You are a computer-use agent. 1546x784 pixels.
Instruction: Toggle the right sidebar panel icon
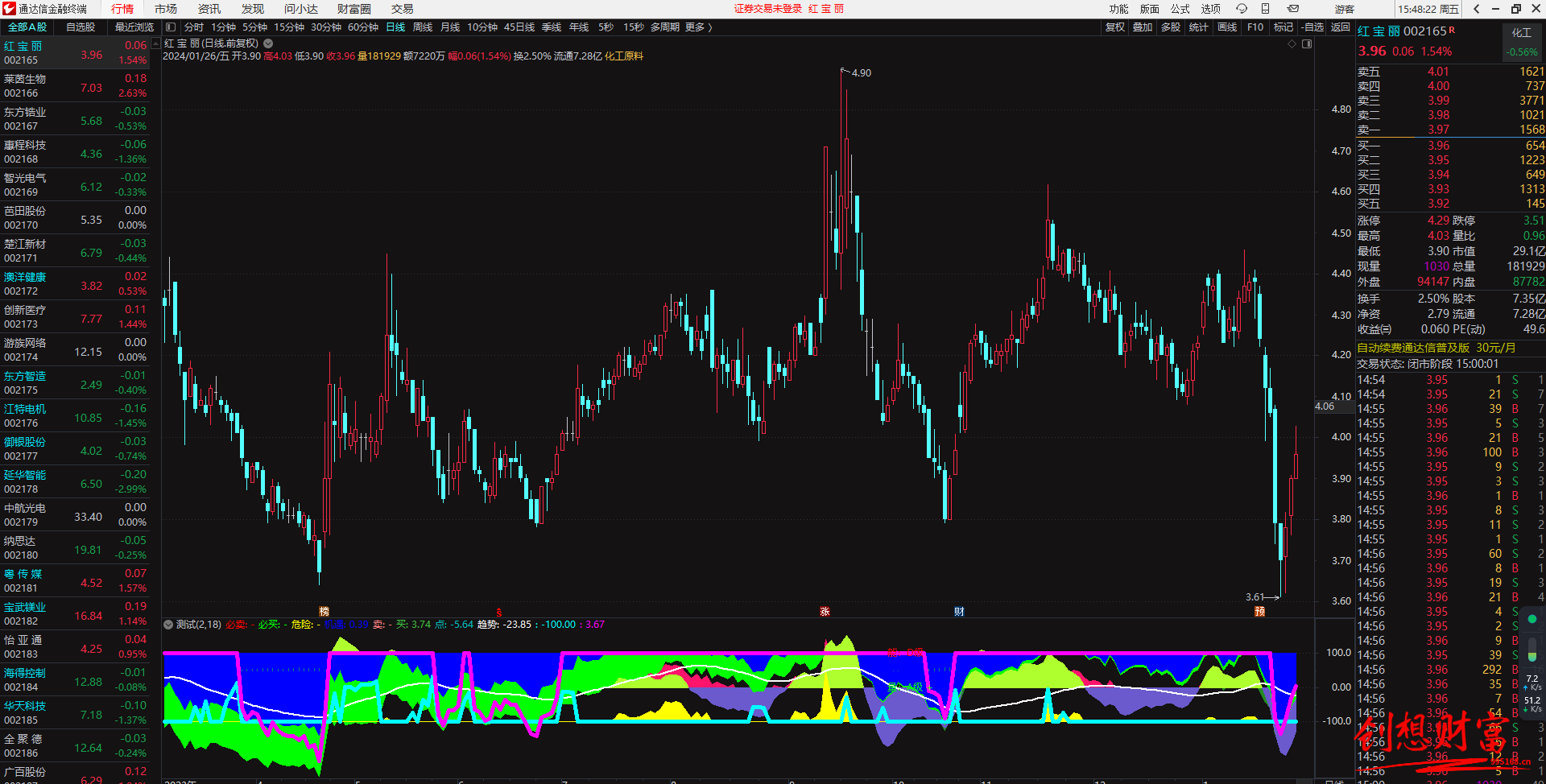point(1307,43)
